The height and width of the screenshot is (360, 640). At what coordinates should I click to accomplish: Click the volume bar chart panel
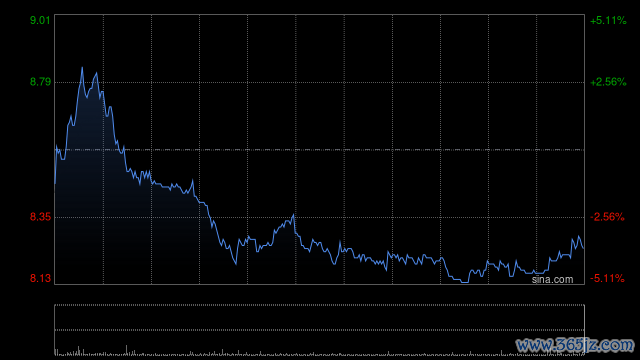coord(320,330)
